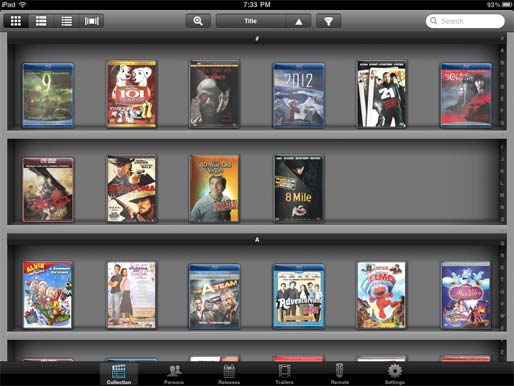This screenshot has height=386, width=514.
Task: Open the 2012 Blu-ray cover
Action: (x=298, y=95)
